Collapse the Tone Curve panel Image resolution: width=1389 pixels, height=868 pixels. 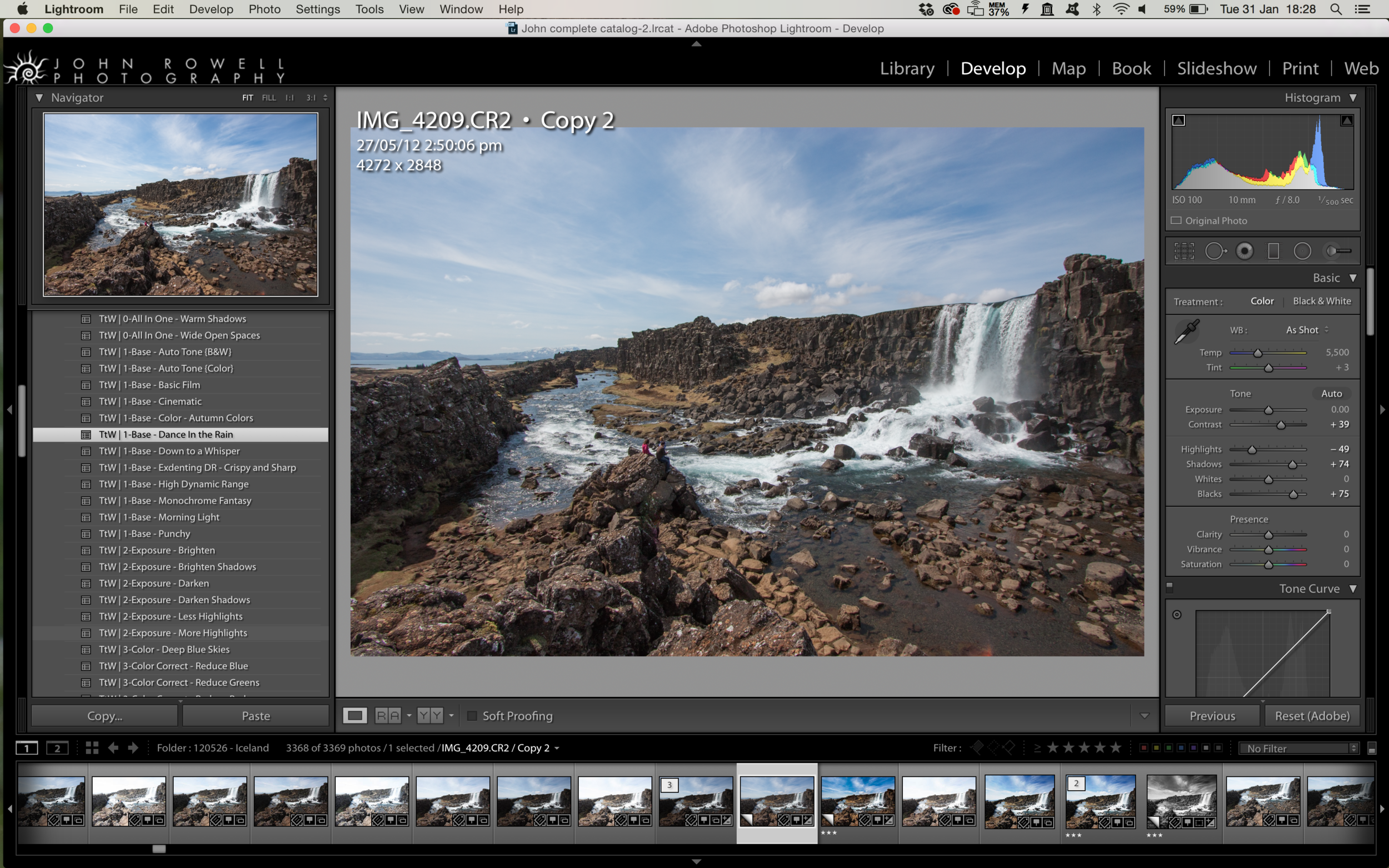click(x=1353, y=589)
